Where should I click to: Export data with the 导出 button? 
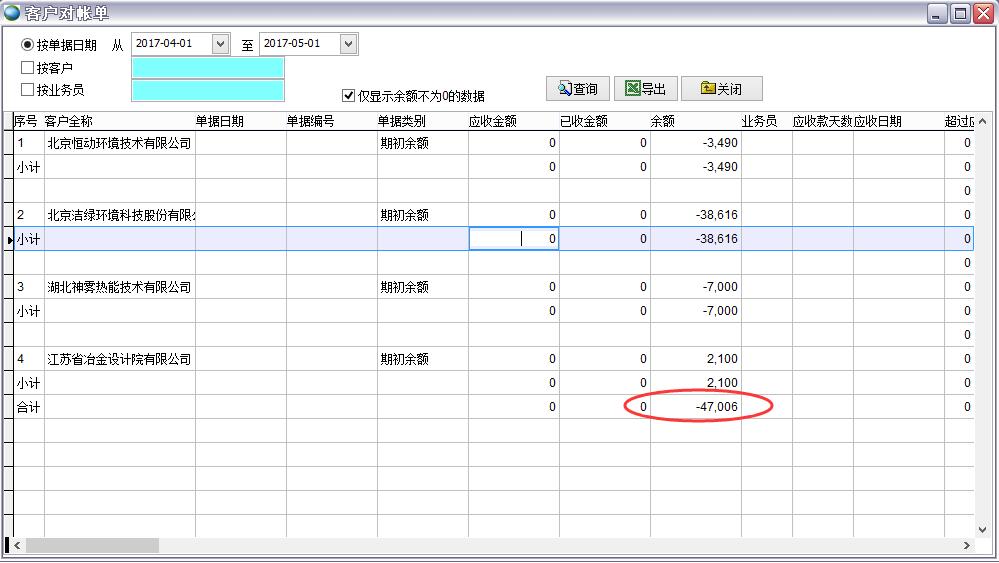645,89
